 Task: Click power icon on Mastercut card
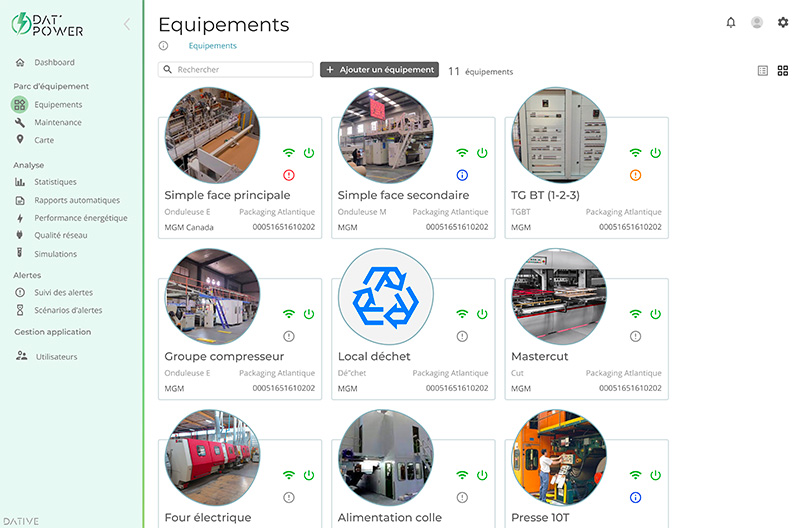[x=656, y=314]
